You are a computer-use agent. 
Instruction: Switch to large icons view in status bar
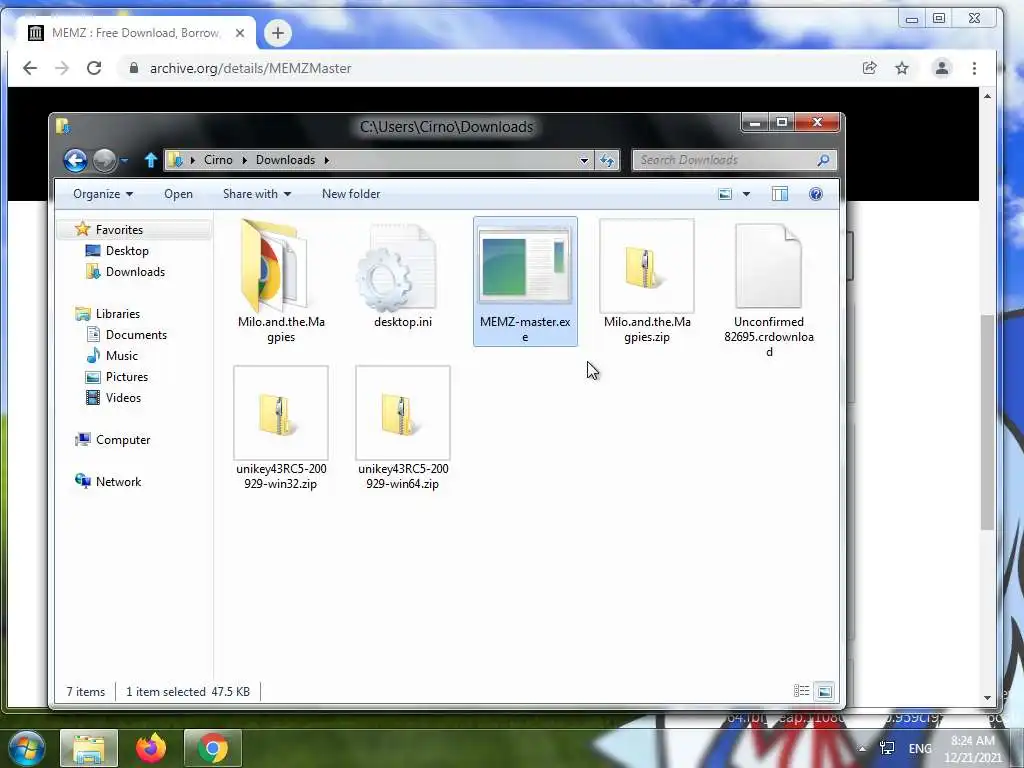click(x=825, y=691)
